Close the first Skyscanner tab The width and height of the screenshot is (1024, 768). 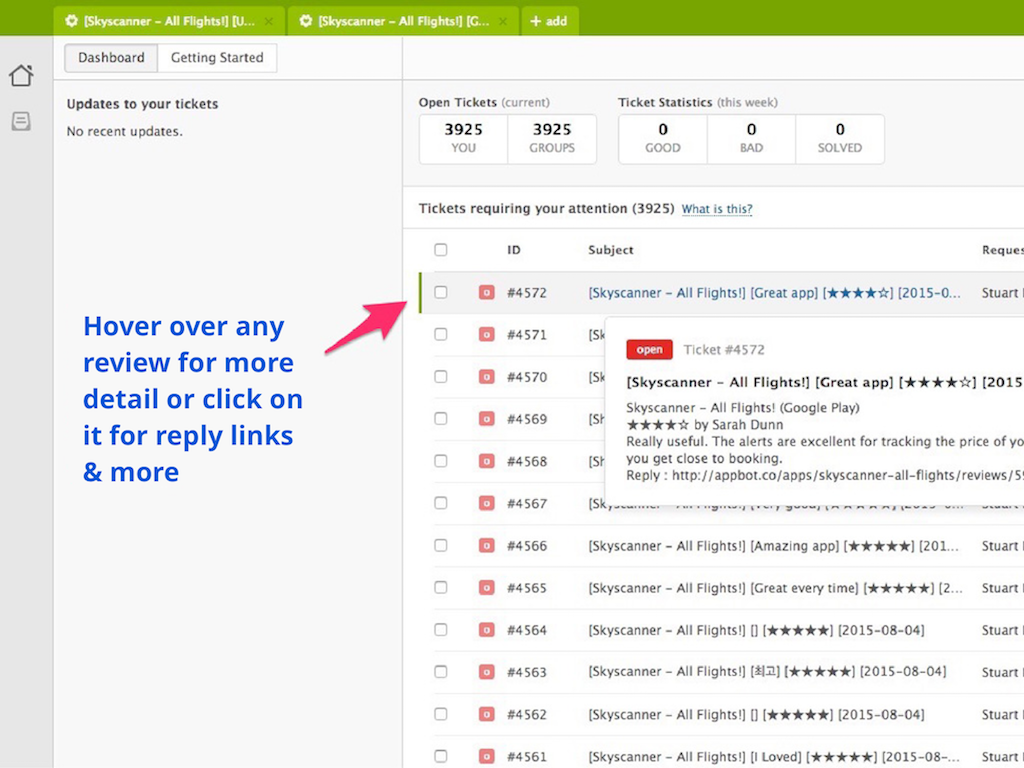269,21
